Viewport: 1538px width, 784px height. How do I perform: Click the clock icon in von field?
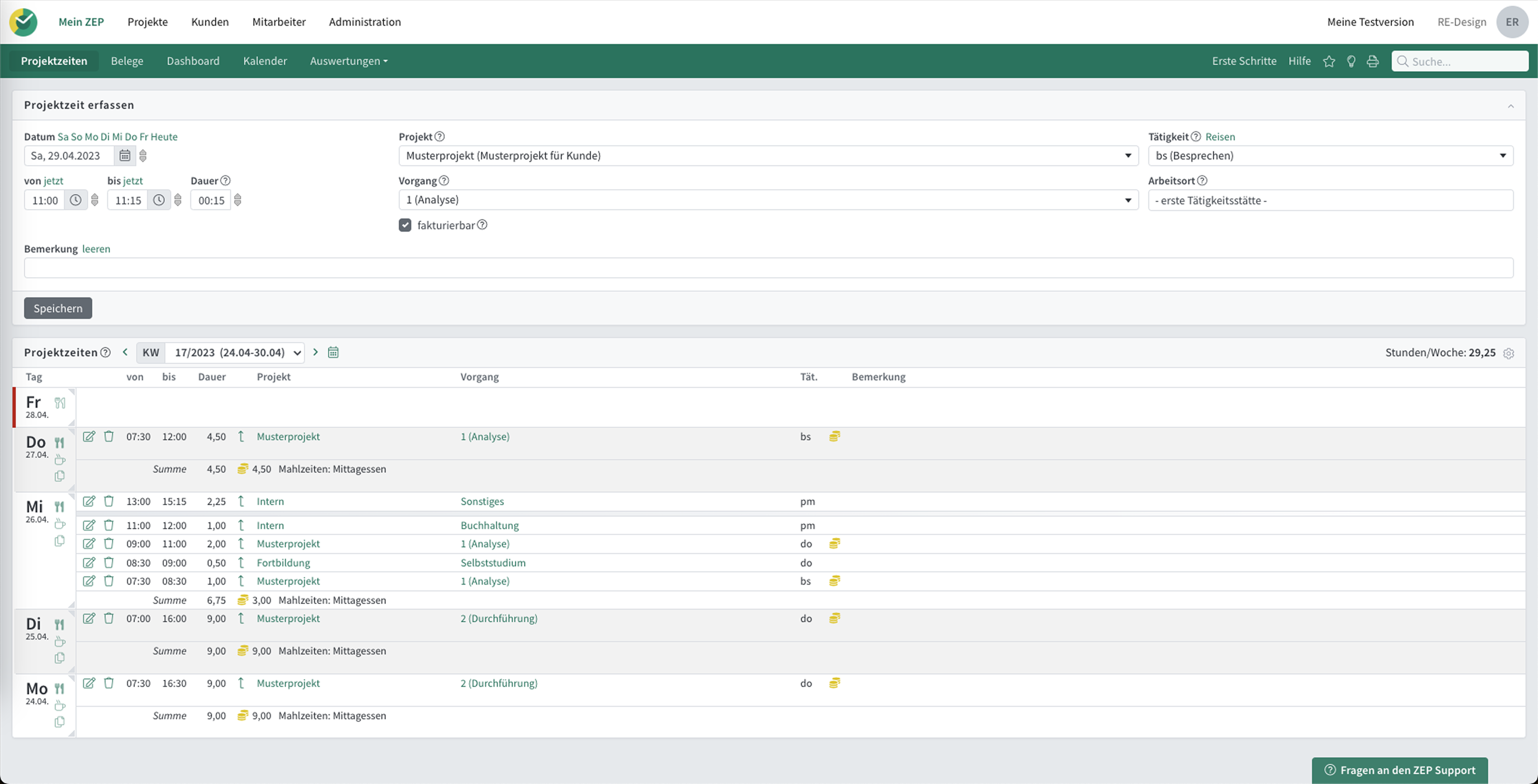(75, 201)
